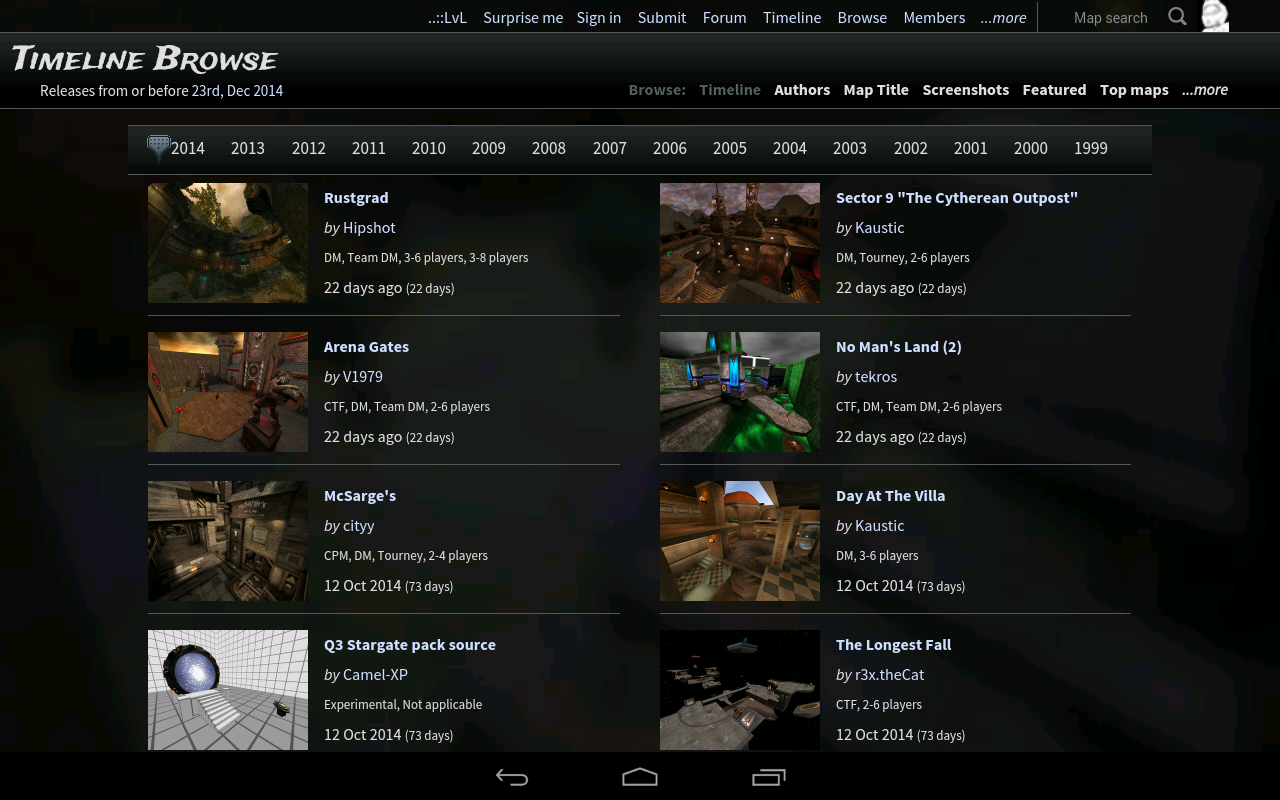Open the Q3 Stargate pack thumbnail
This screenshot has width=1280, height=800.
coord(227,690)
